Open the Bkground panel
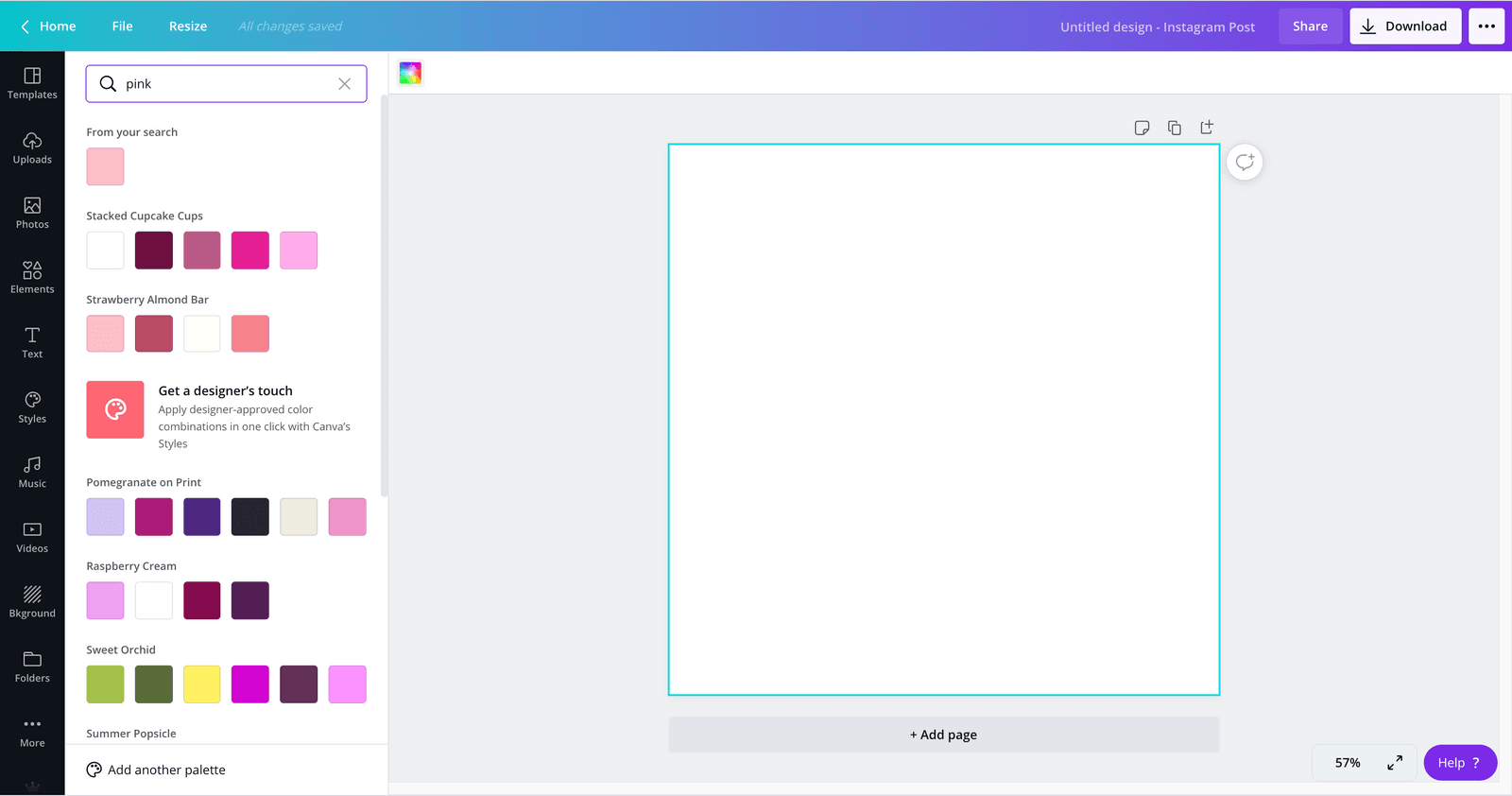The width and height of the screenshot is (1512, 796). (32, 601)
